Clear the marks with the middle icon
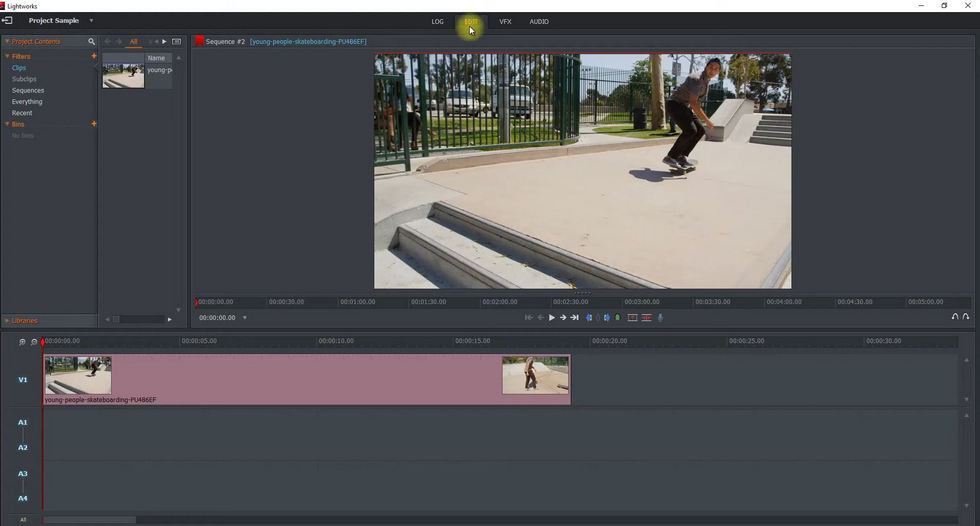980x526 pixels. pos(598,317)
